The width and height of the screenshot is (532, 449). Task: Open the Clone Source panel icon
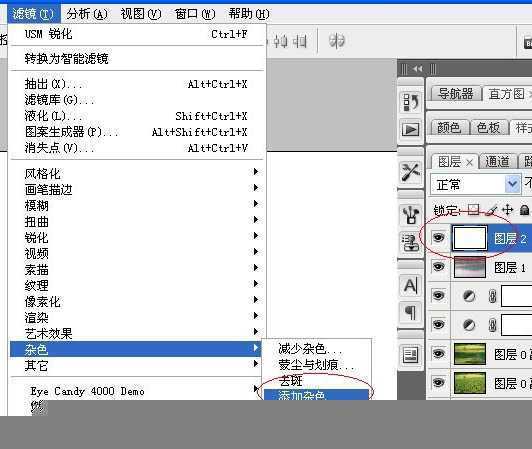point(411,242)
